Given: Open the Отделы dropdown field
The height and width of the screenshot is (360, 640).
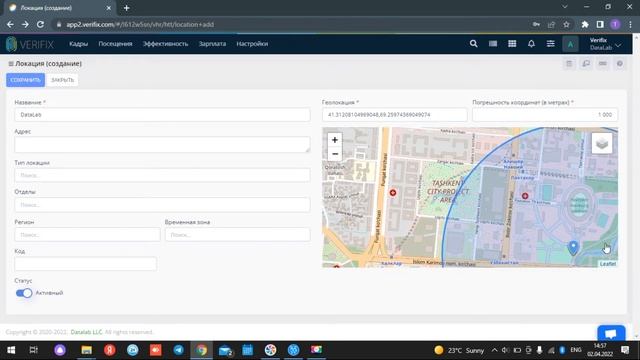Looking at the screenshot, I should [x=162, y=204].
